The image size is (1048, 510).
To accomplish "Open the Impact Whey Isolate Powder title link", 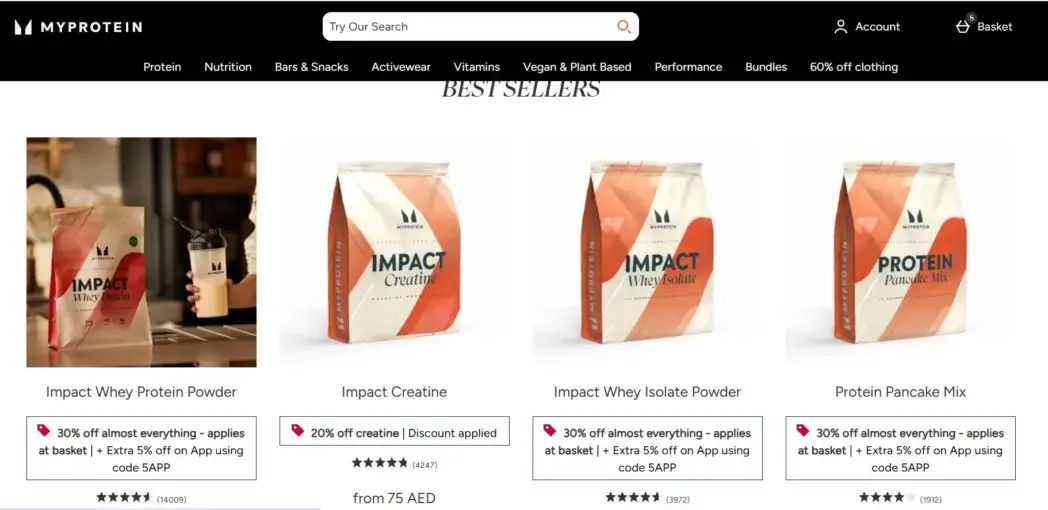I will (647, 392).
